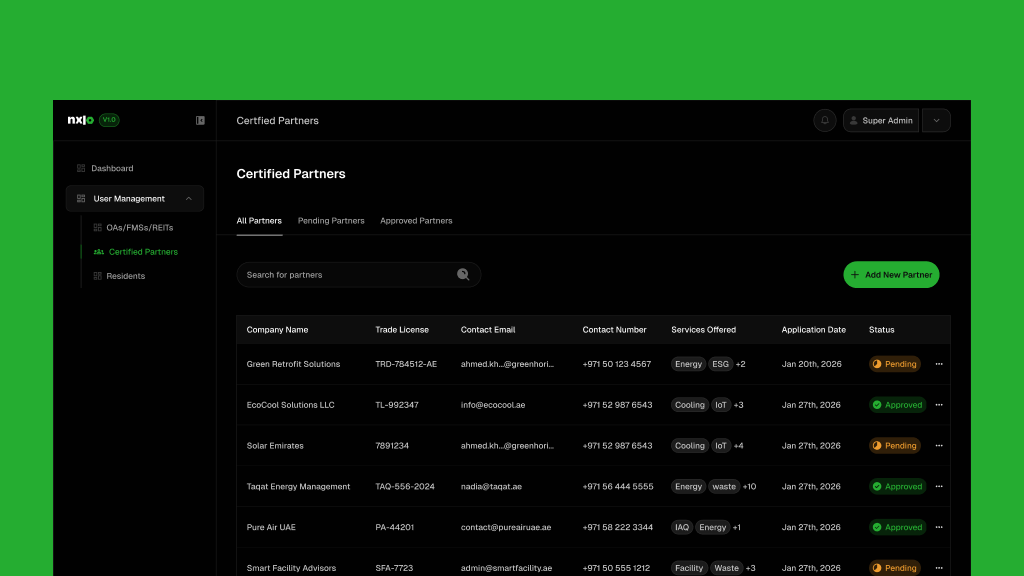This screenshot has height=576, width=1024.
Task: Open the Super Admin profile button
Action: pos(881,120)
